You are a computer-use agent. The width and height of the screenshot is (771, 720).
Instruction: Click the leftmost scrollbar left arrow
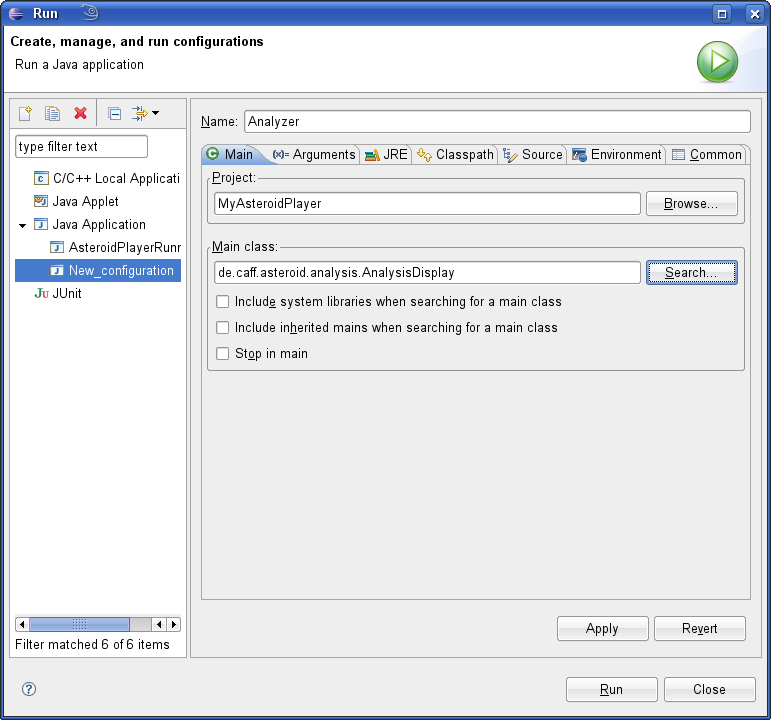tap(22, 625)
